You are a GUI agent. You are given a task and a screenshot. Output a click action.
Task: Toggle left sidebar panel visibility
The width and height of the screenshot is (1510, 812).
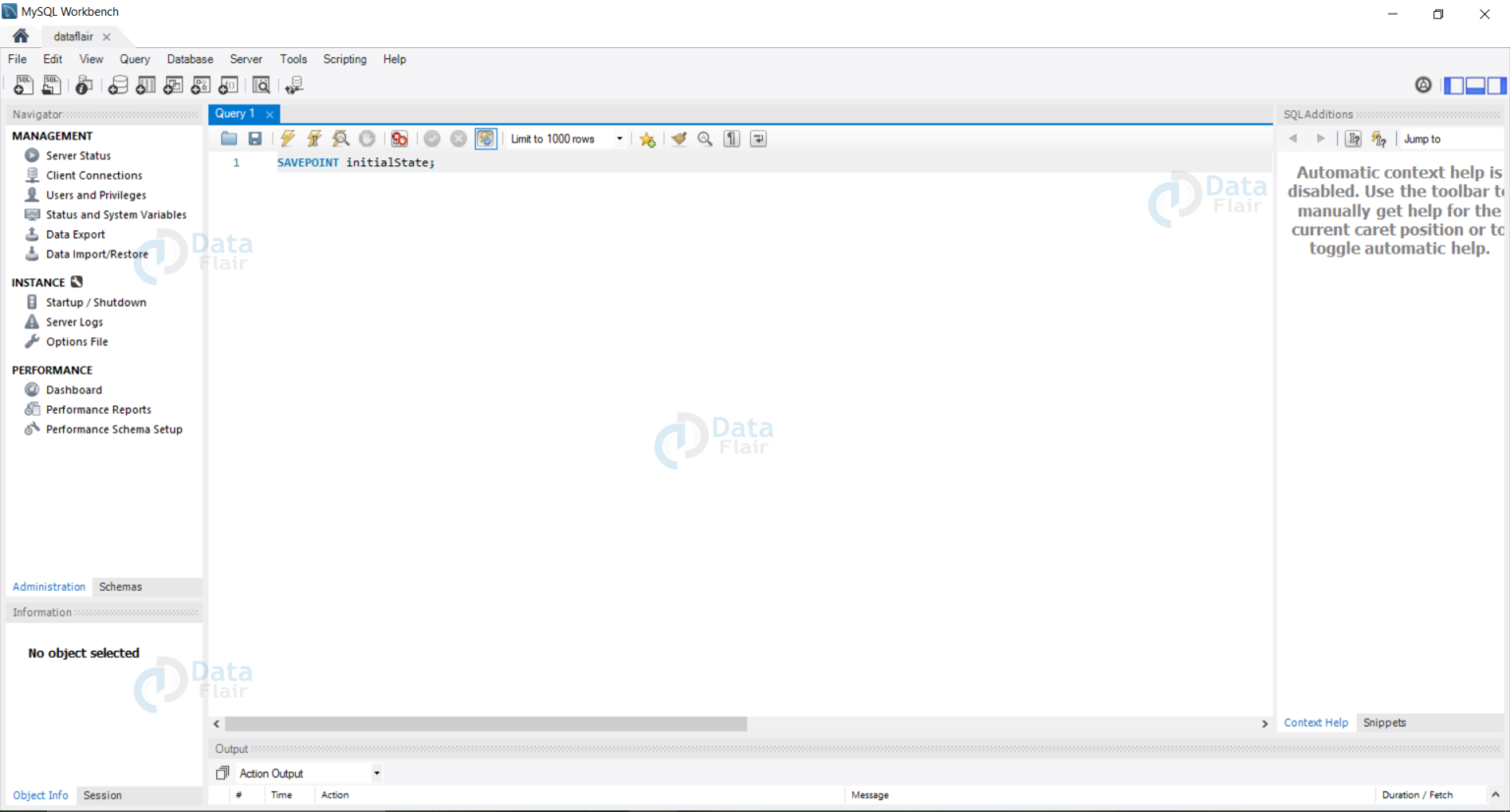[x=1454, y=86]
